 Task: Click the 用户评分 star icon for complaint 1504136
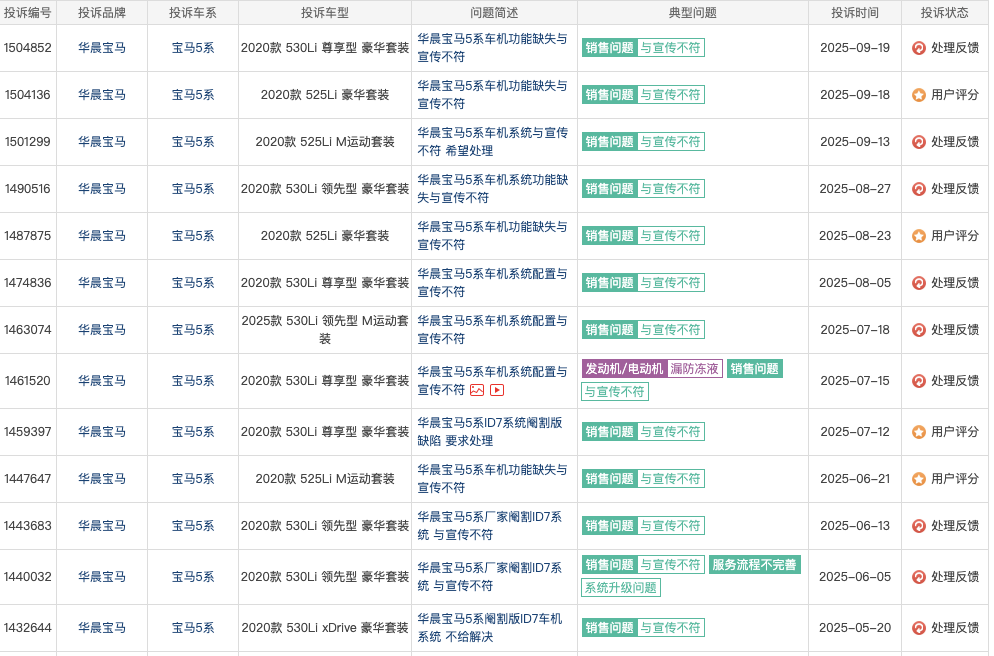pos(918,95)
